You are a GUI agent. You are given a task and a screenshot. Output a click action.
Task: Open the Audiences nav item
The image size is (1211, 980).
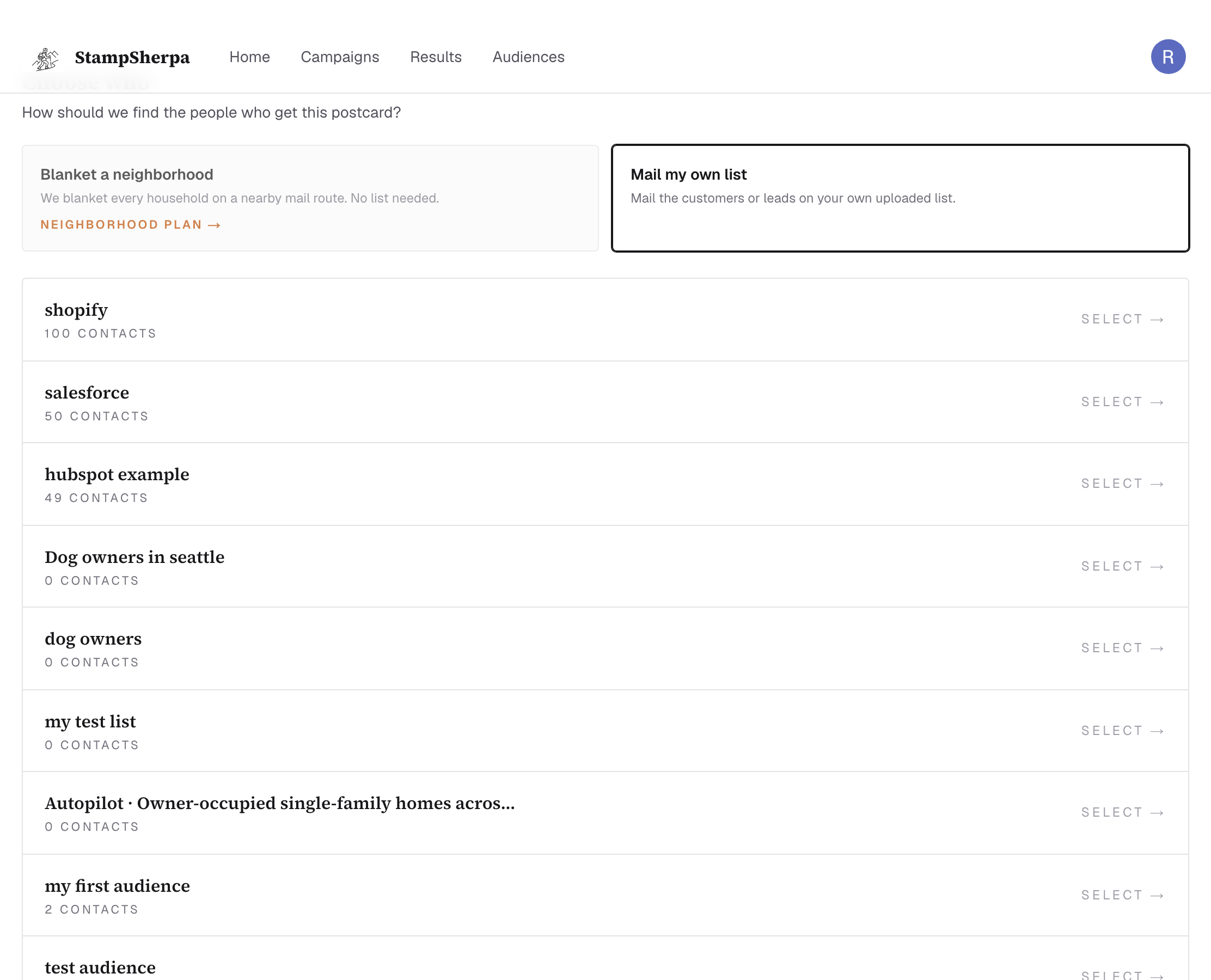pyautogui.click(x=528, y=57)
